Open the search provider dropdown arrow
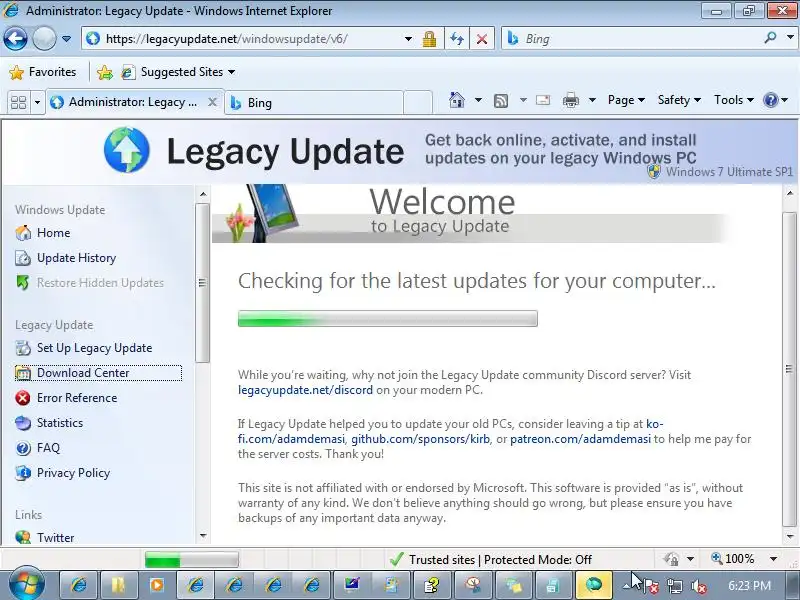The height and width of the screenshot is (600, 800). click(790, 38)
